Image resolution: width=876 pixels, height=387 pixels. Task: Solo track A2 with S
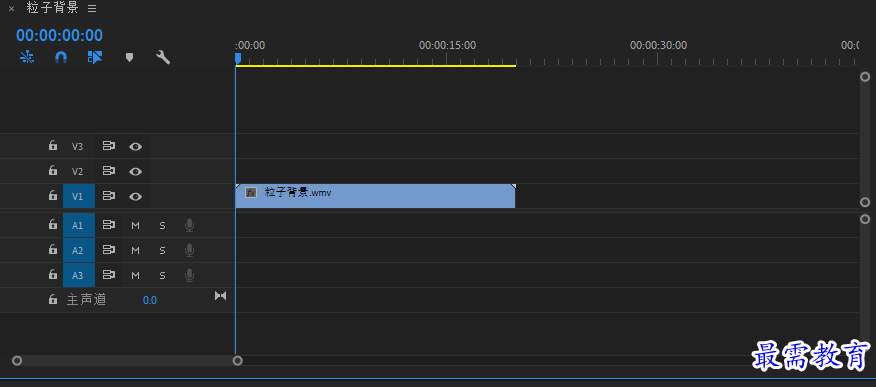[163, 251]
